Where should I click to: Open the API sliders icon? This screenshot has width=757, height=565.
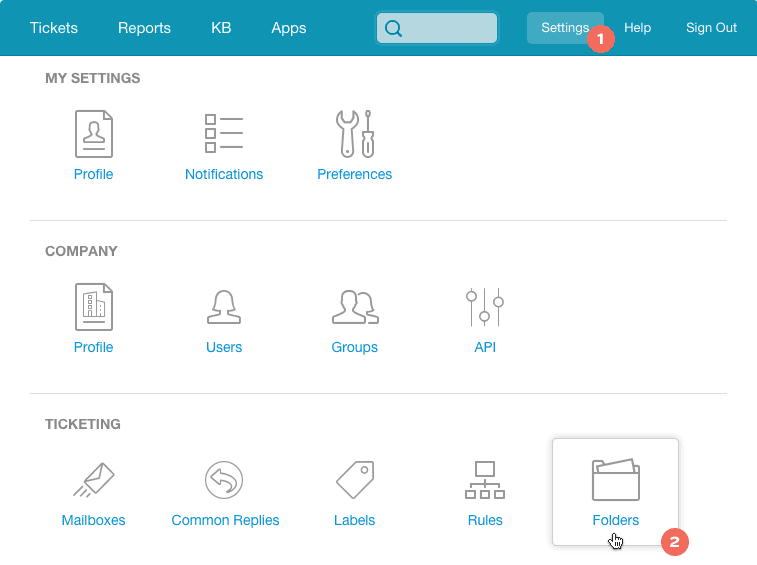485,307
